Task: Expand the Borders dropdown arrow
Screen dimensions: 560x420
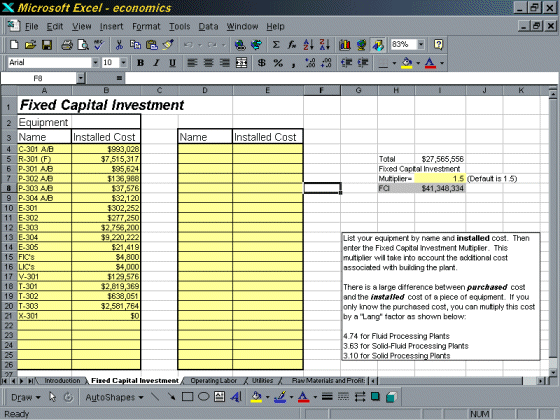Action: [x=394, y=63]
